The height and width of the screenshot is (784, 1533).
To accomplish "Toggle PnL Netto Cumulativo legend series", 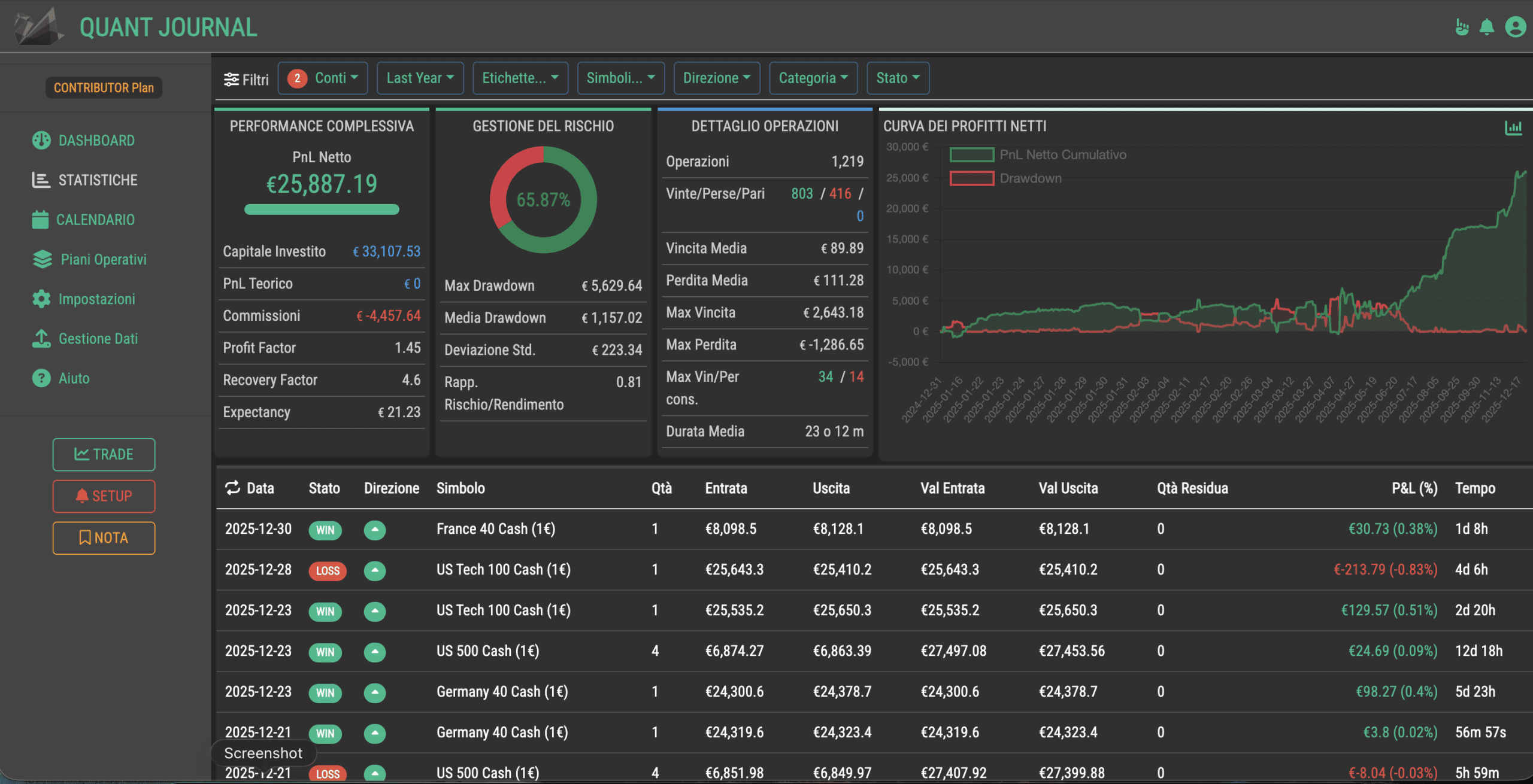I will [971, 155].
